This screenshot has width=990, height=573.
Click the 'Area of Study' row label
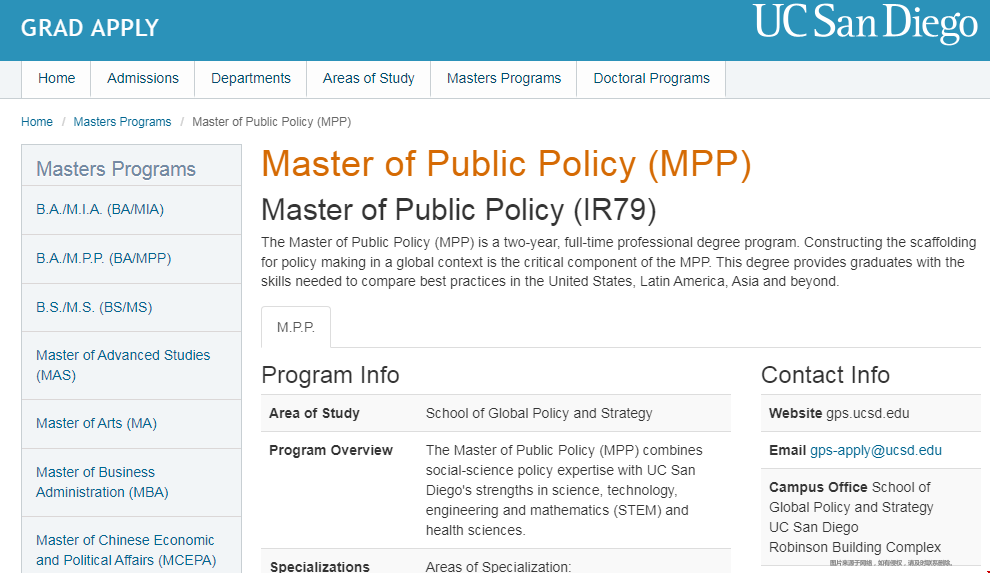(x=314, y=413)
